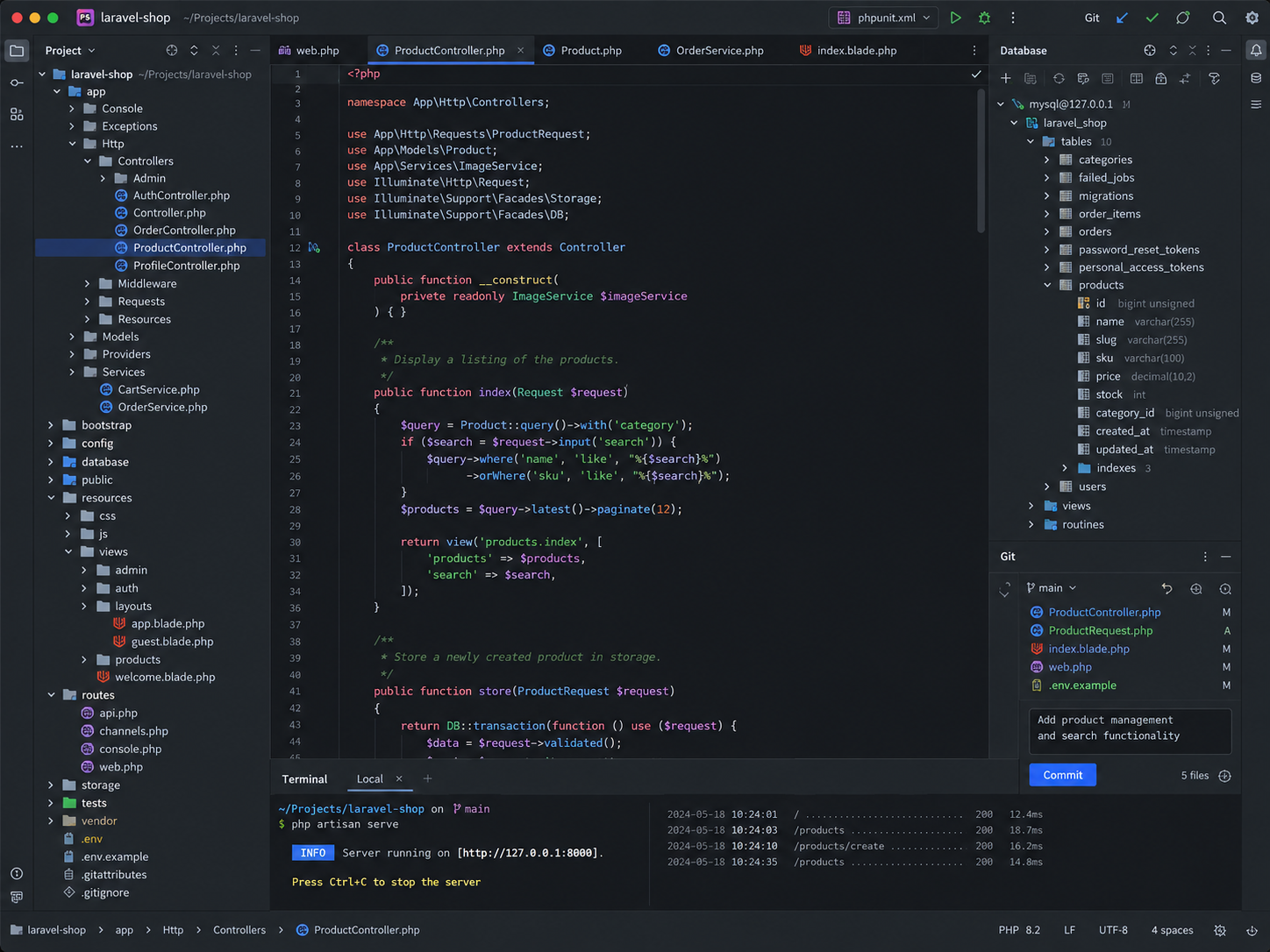Switch to the Product.php editor tab

pyautogui.click(x=582, y=51)
